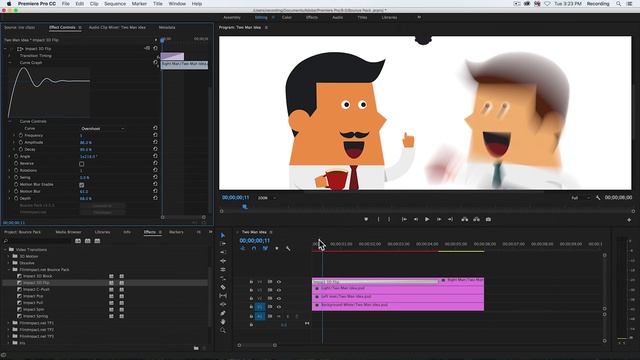
Task: Step back one frame
Action: 416,219
